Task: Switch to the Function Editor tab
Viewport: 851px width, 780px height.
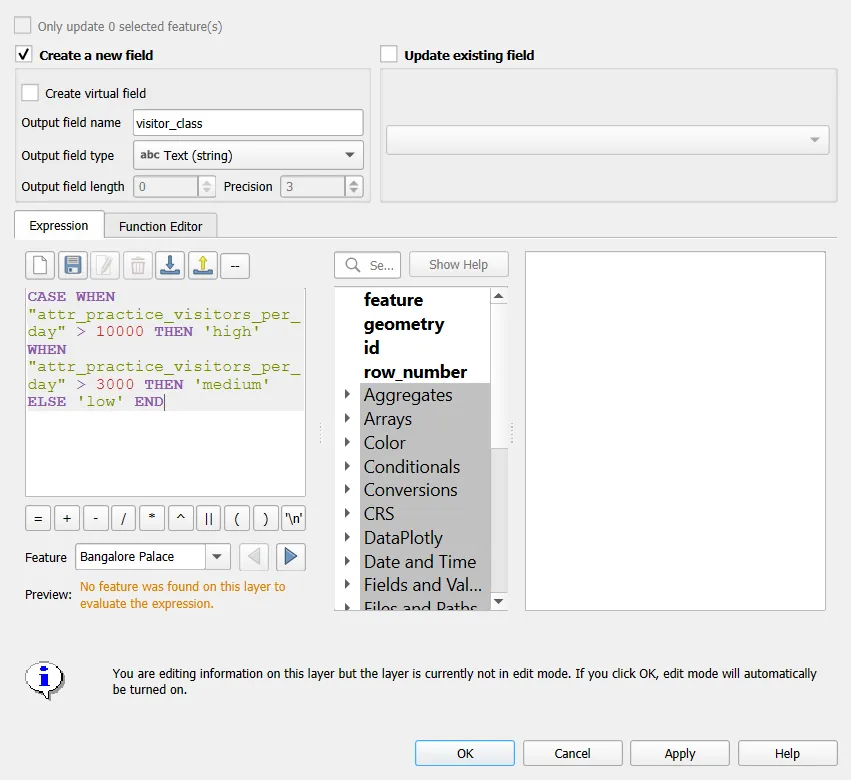Action: 161,226
